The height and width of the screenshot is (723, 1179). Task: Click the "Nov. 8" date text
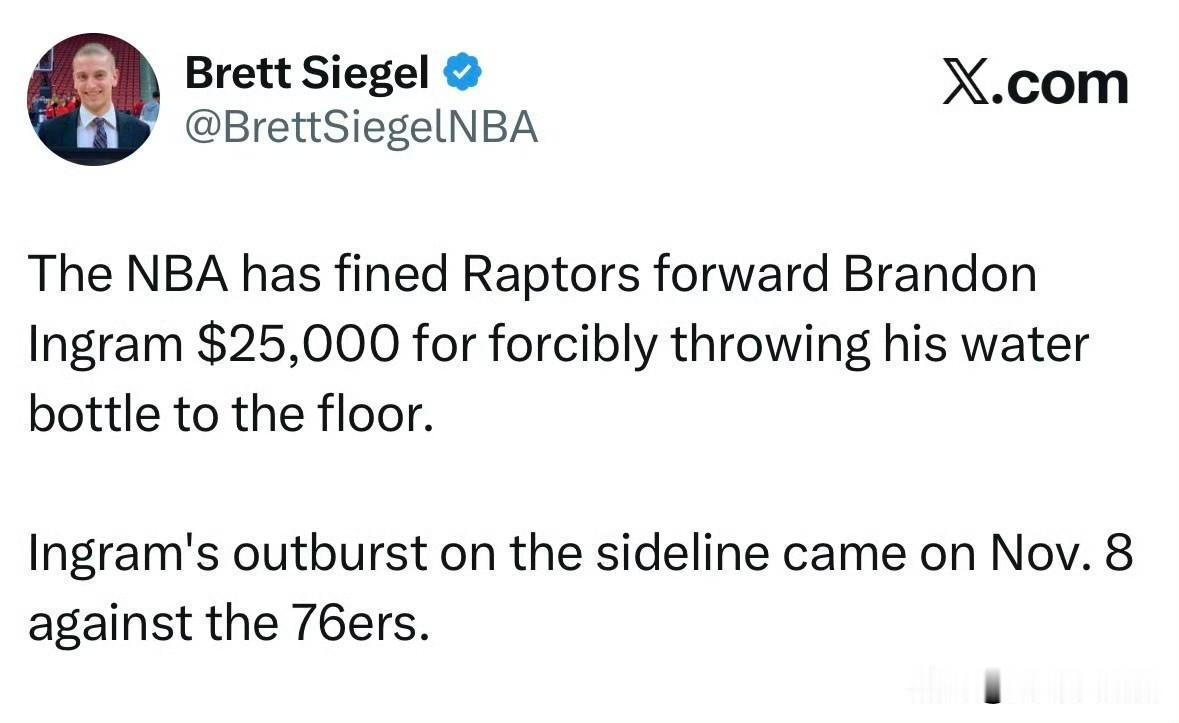pos(1061,555)
